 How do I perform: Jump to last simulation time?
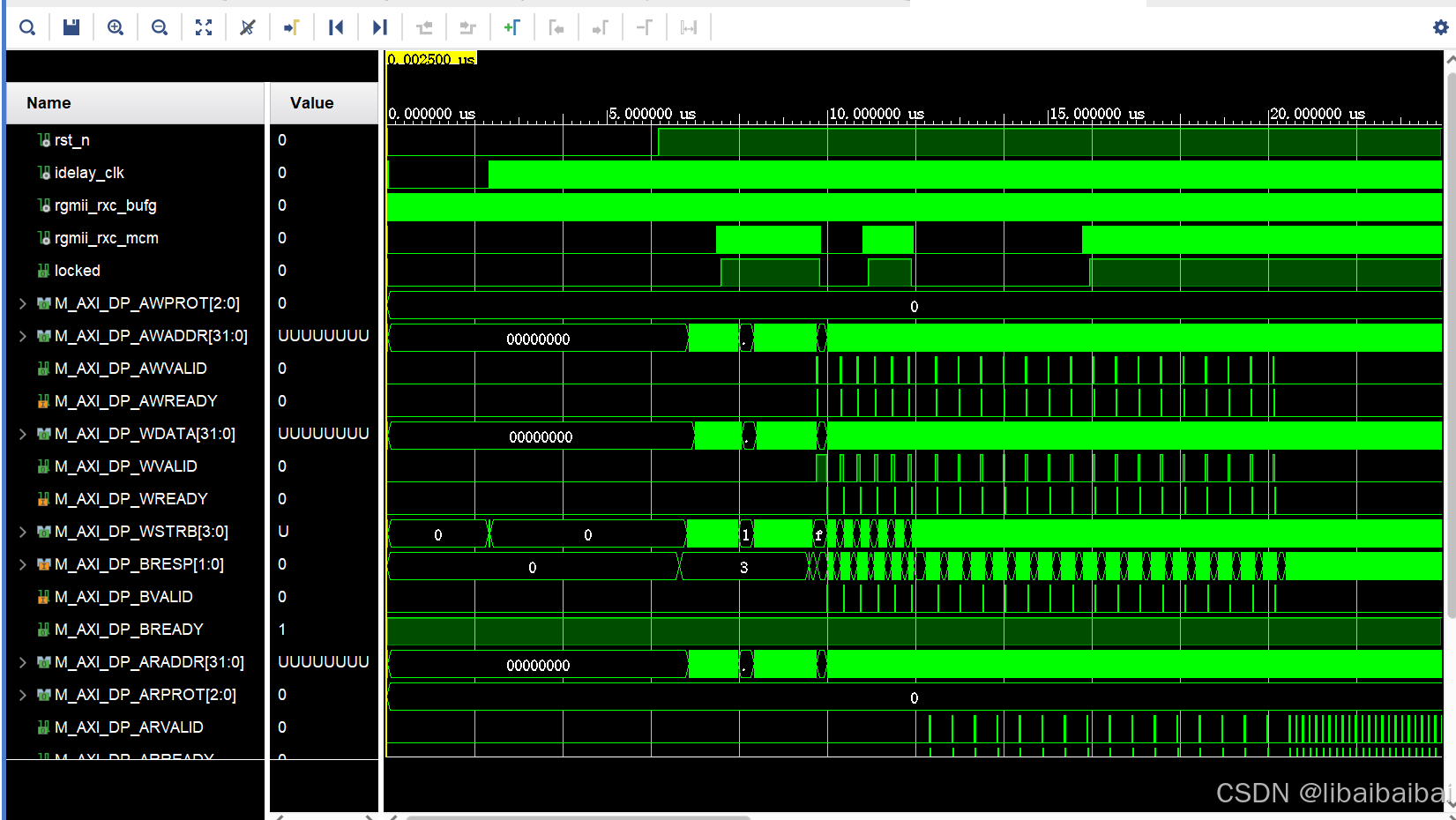point(380,27)
